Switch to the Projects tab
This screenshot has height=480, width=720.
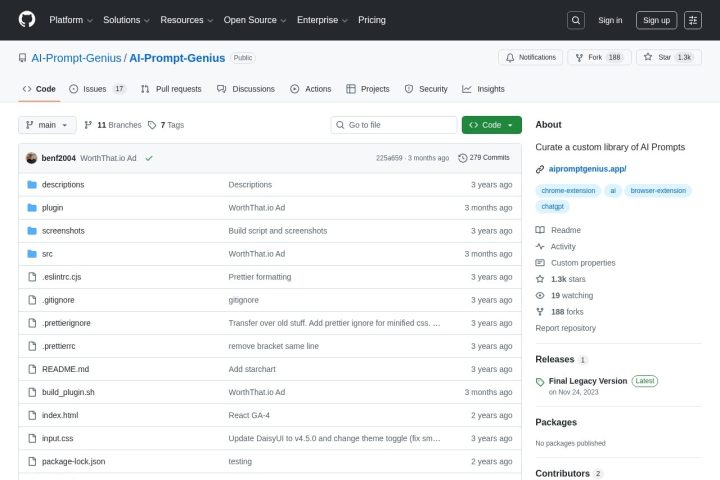pos(368,89)
